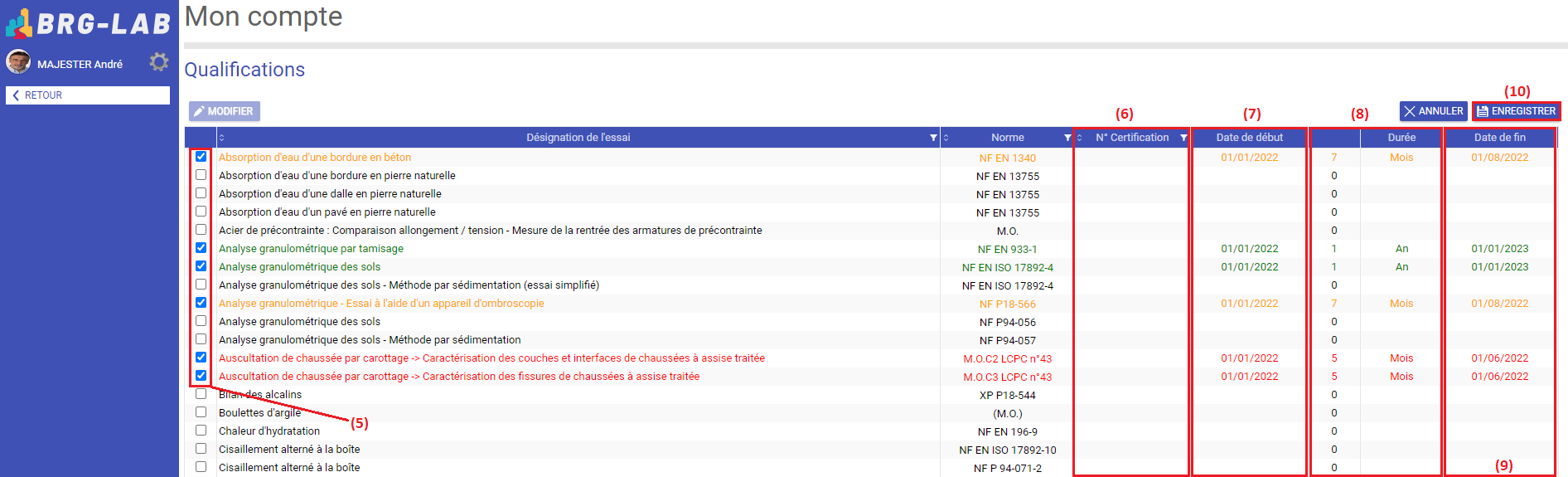Tick the Méthode par sédimentation (essai simplifié) checkbox

[201, 285]
